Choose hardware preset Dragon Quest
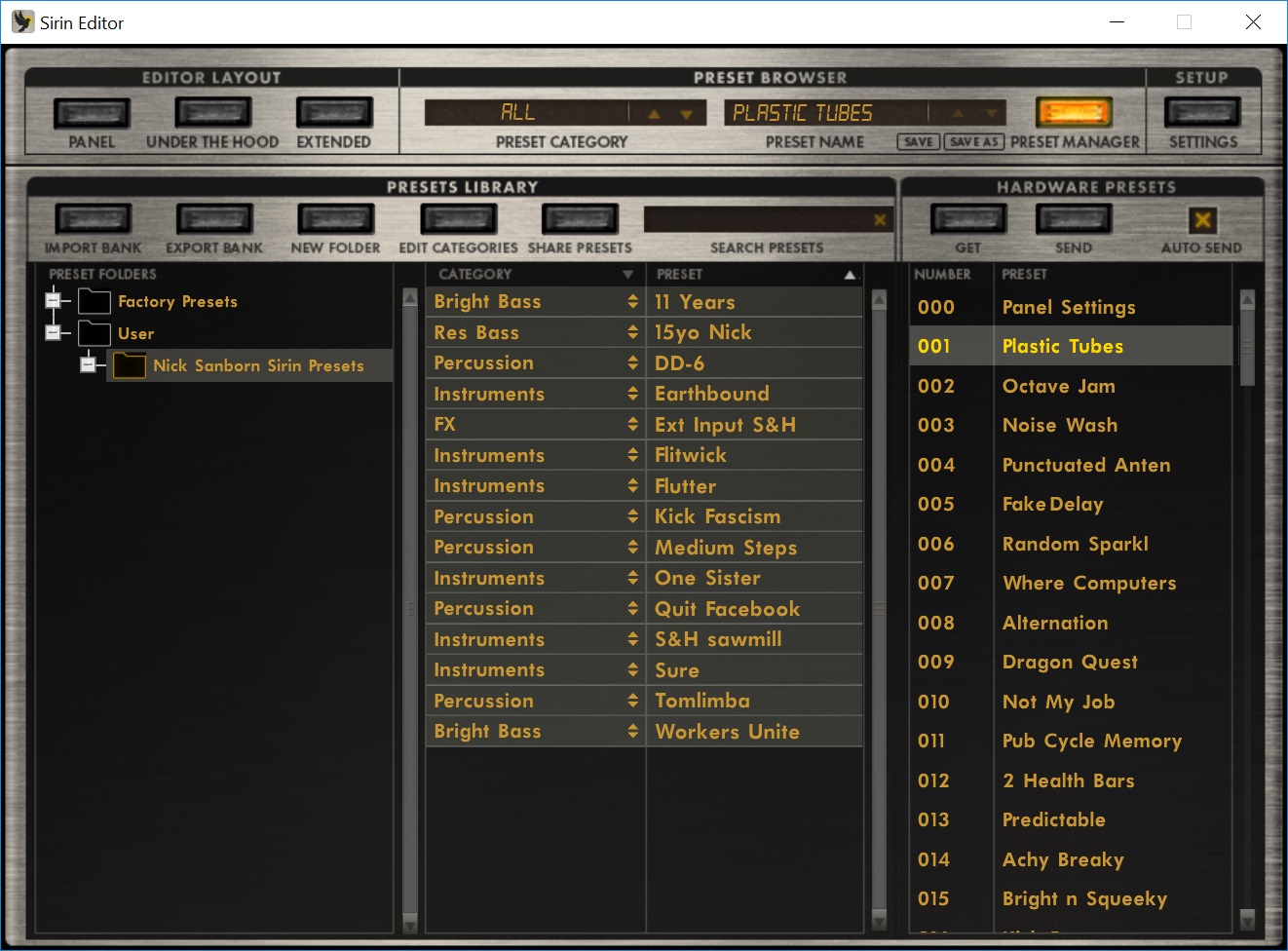The width and height of the screenshot is (1288, 951). click(x=1071, y=662)
